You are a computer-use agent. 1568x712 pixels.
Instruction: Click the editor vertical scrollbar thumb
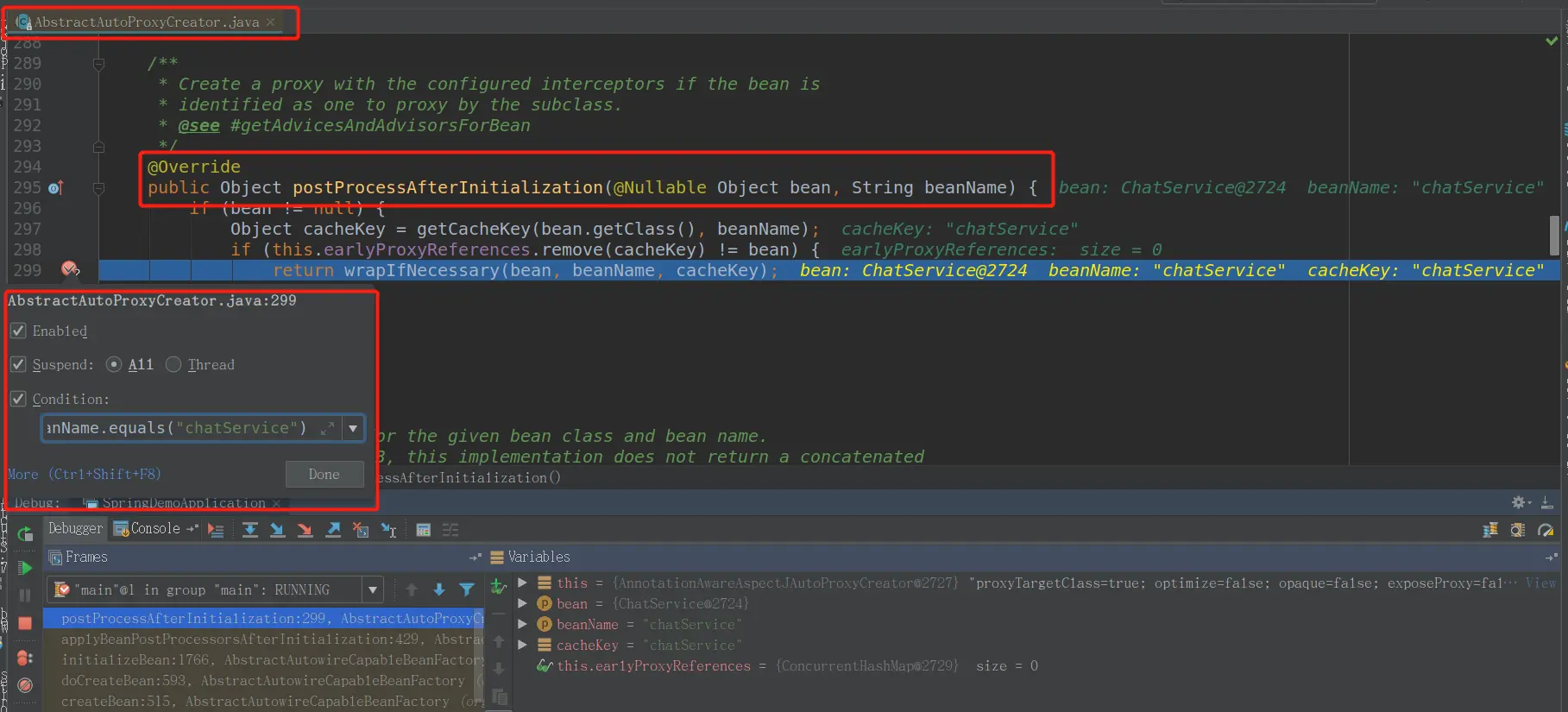pos(1554,235)
